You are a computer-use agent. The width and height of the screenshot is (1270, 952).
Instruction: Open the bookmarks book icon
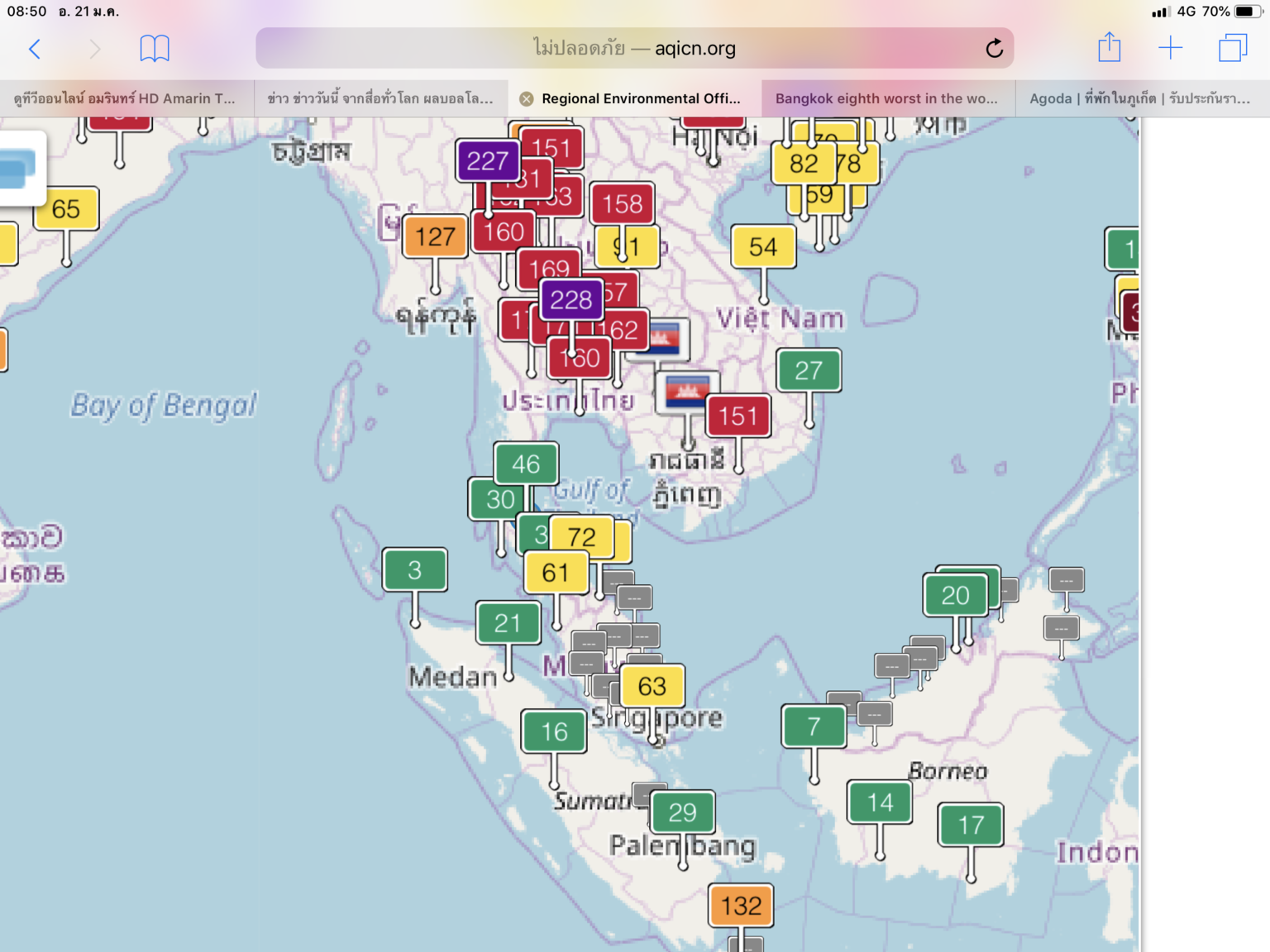tap(155, 49)
